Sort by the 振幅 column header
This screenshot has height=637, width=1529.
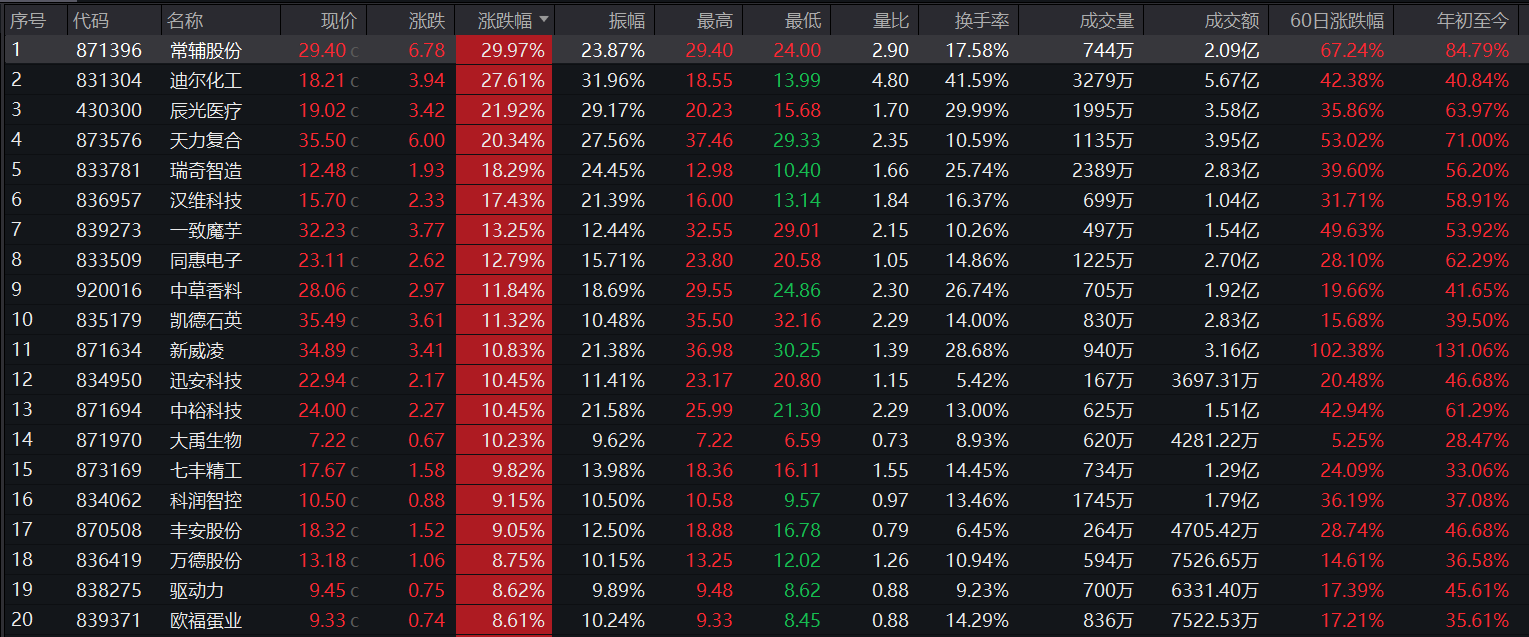pyautogui.click(x=626, y=21)
